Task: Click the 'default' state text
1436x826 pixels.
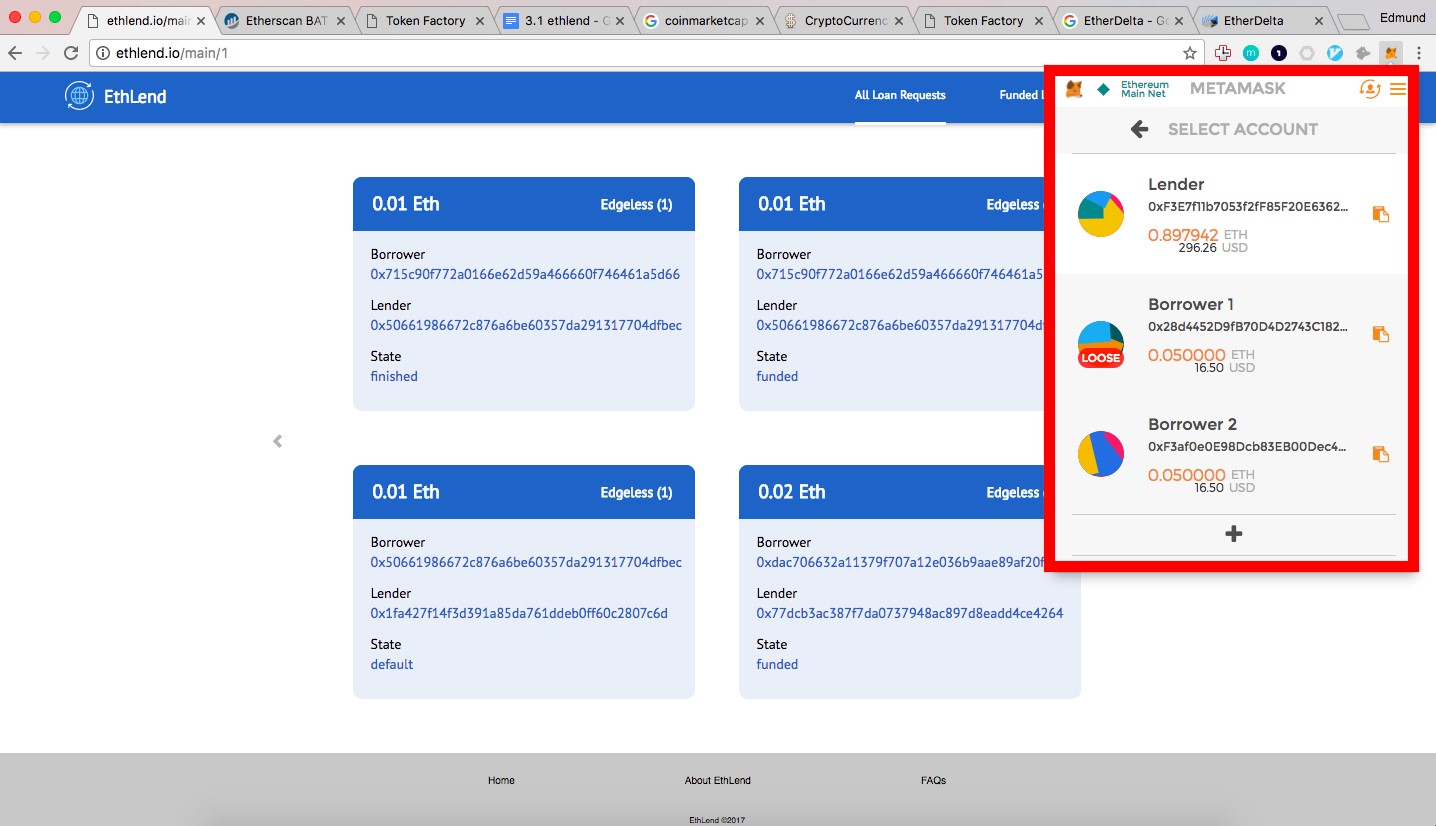Action: pos(392,664)
